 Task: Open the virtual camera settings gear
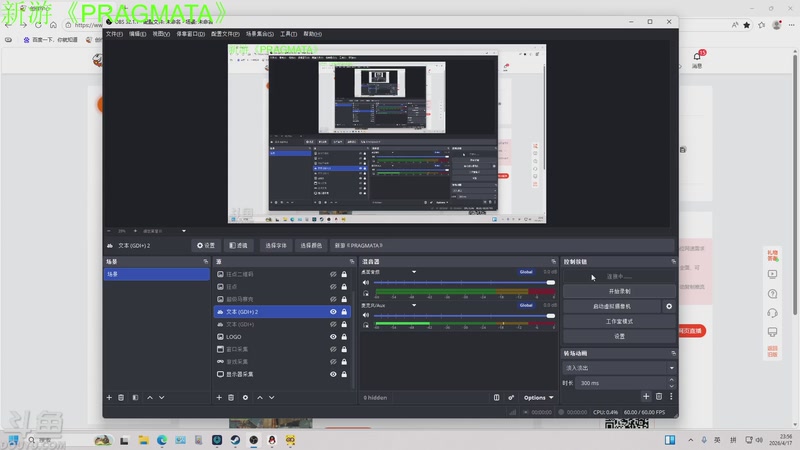pyautogui.click(x=669, y=306)
